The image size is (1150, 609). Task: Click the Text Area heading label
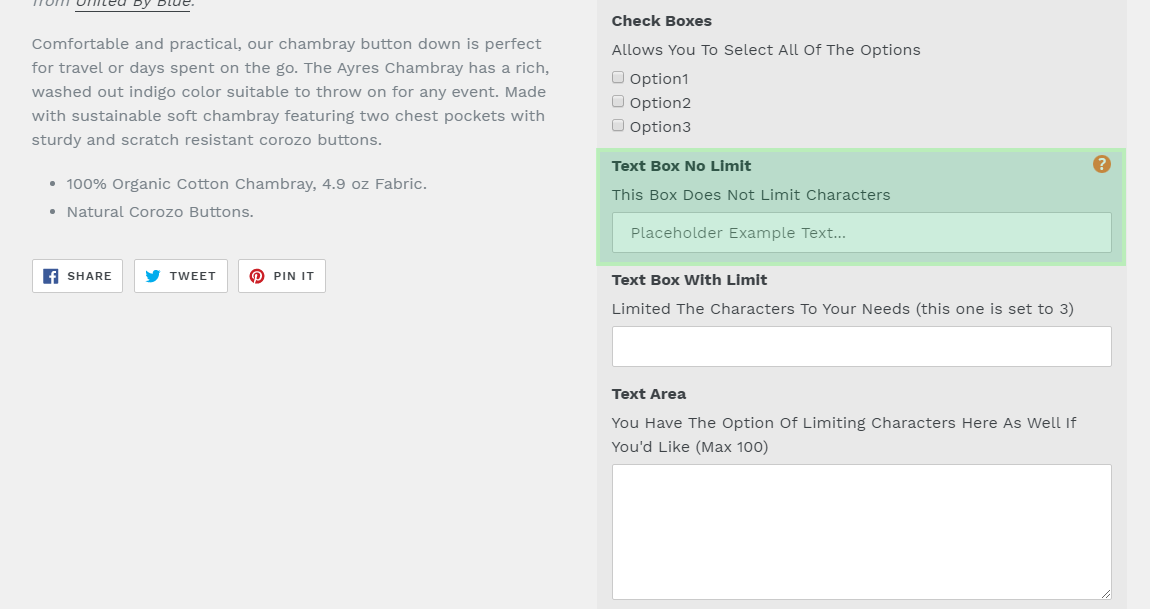649,394
